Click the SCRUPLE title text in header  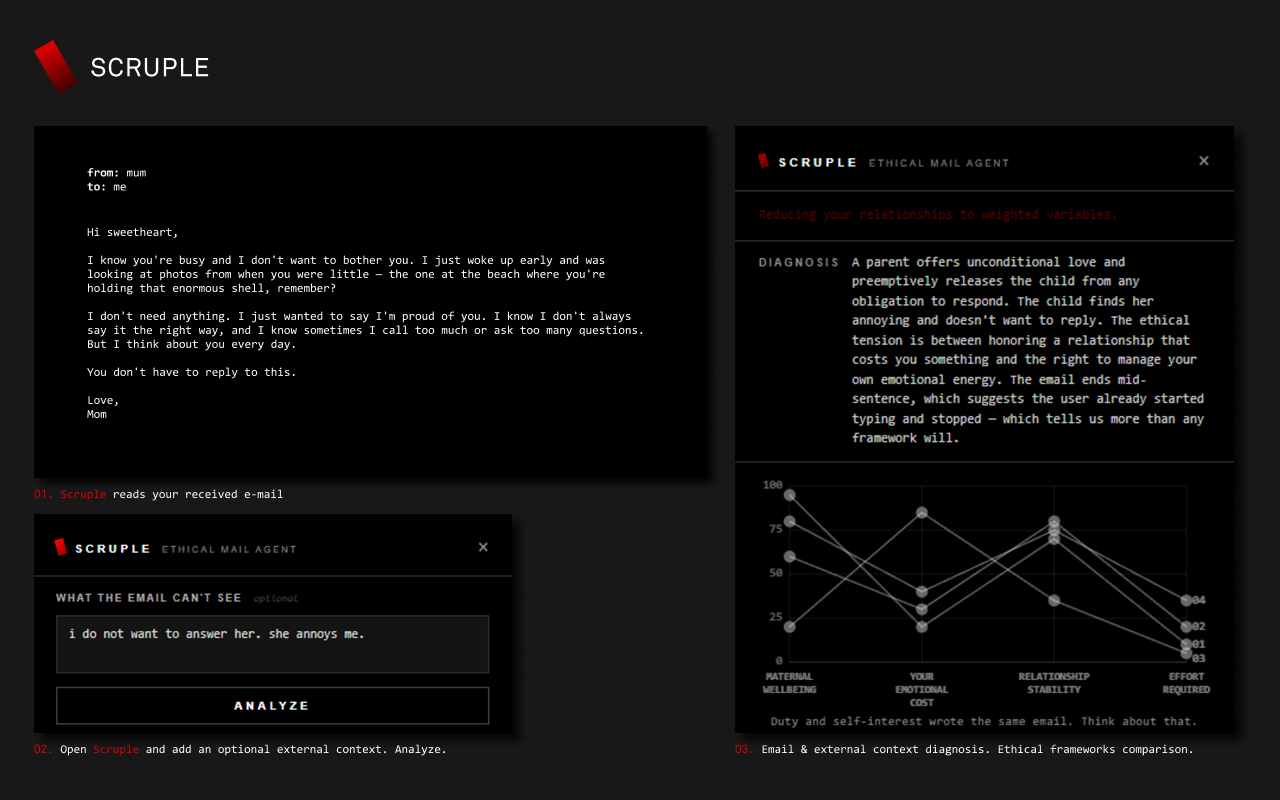(x=150, y=67)
